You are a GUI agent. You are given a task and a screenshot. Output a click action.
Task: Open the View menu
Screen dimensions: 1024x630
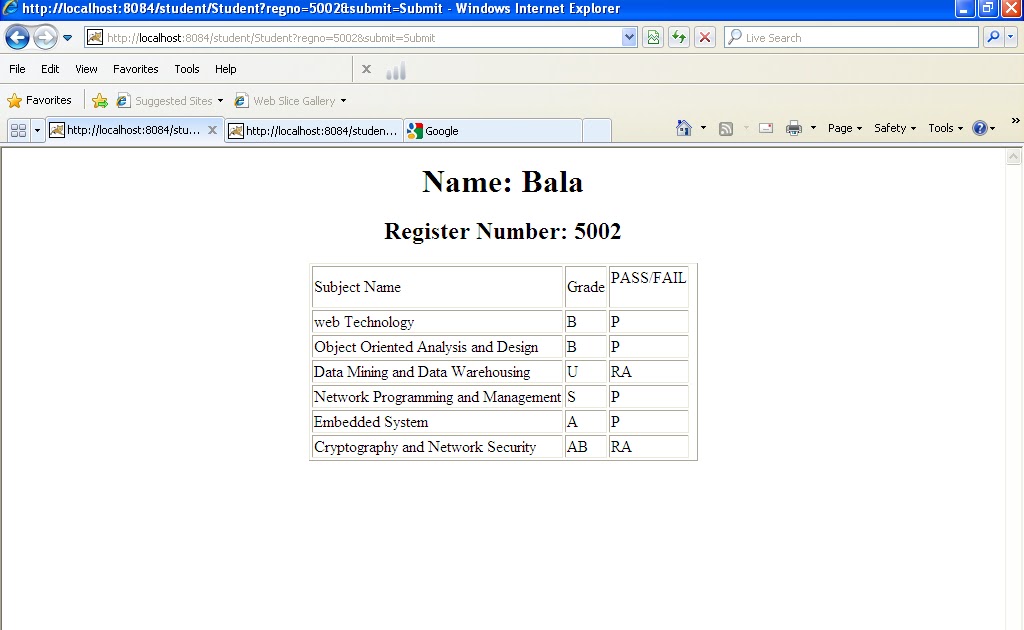point(86,69)
